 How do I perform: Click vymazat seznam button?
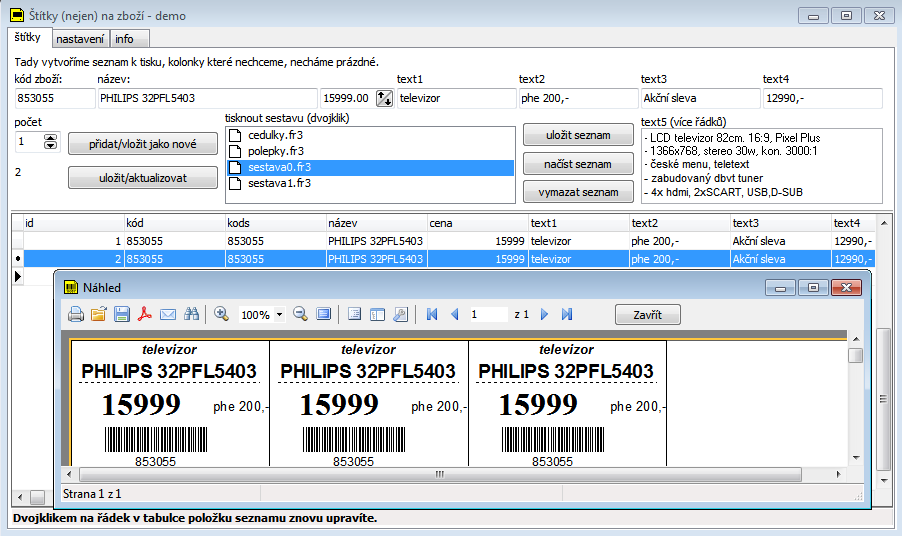pos(578,192)
